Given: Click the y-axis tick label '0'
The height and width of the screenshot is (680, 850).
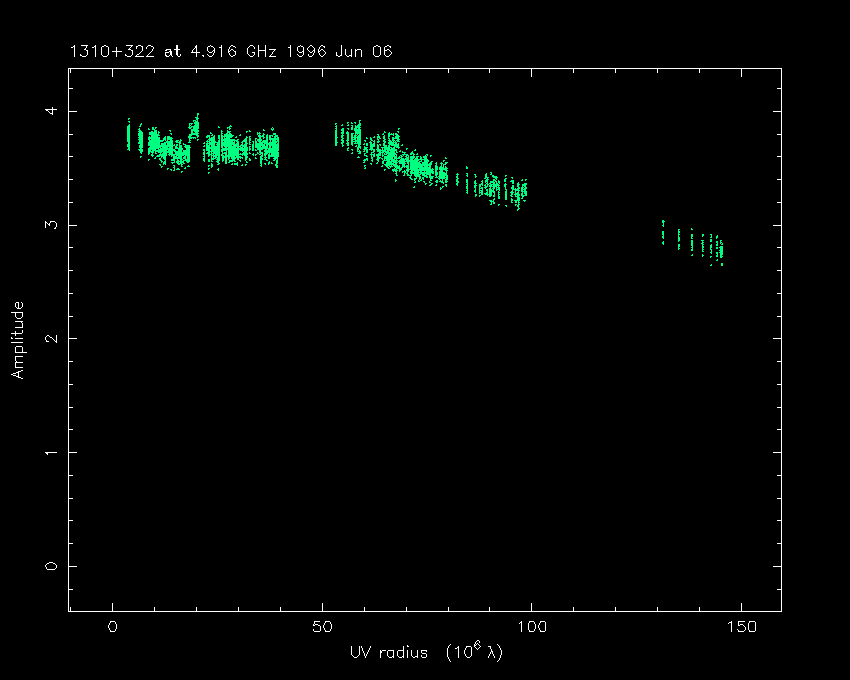Looking at the screenshot, I should point(53,566).
